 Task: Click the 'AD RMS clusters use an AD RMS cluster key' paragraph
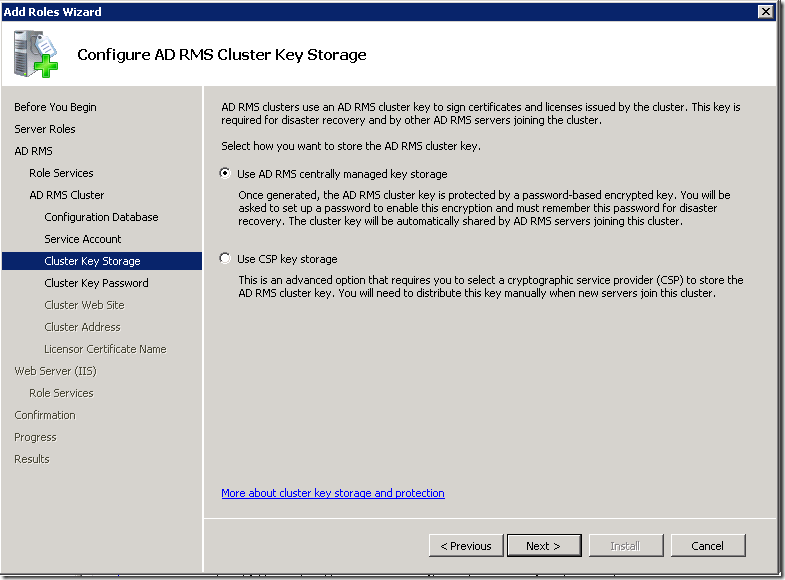481,114
